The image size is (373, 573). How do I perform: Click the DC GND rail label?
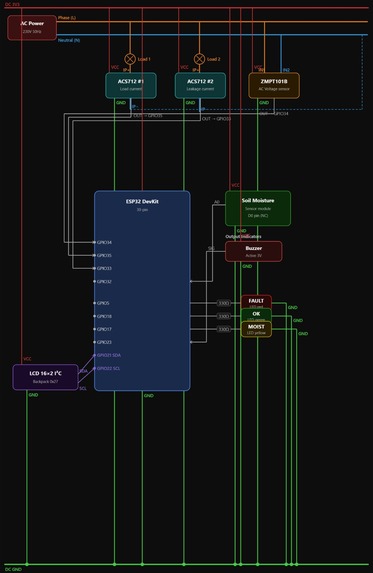[14, 569]
